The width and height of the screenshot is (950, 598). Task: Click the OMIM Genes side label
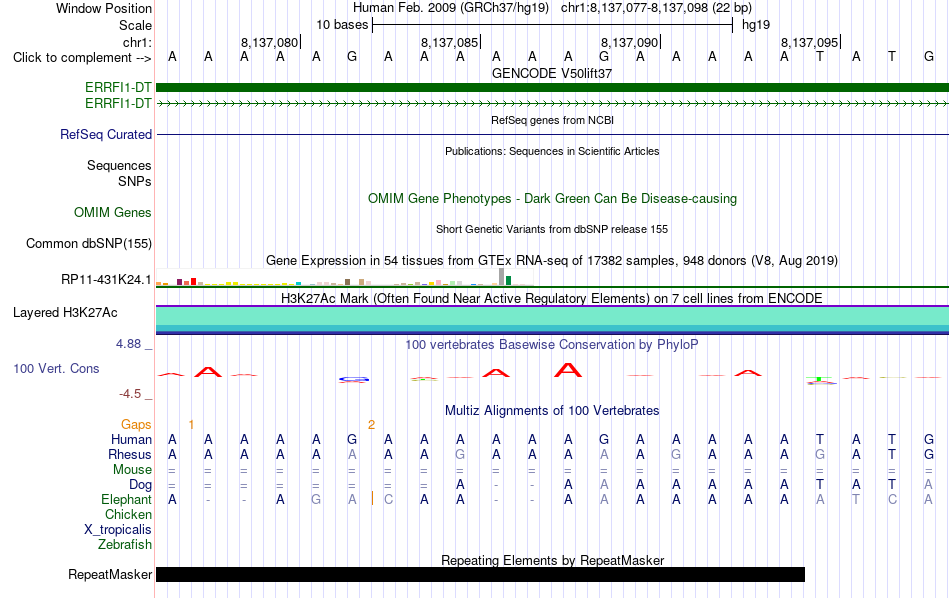[x=113, y=213]
